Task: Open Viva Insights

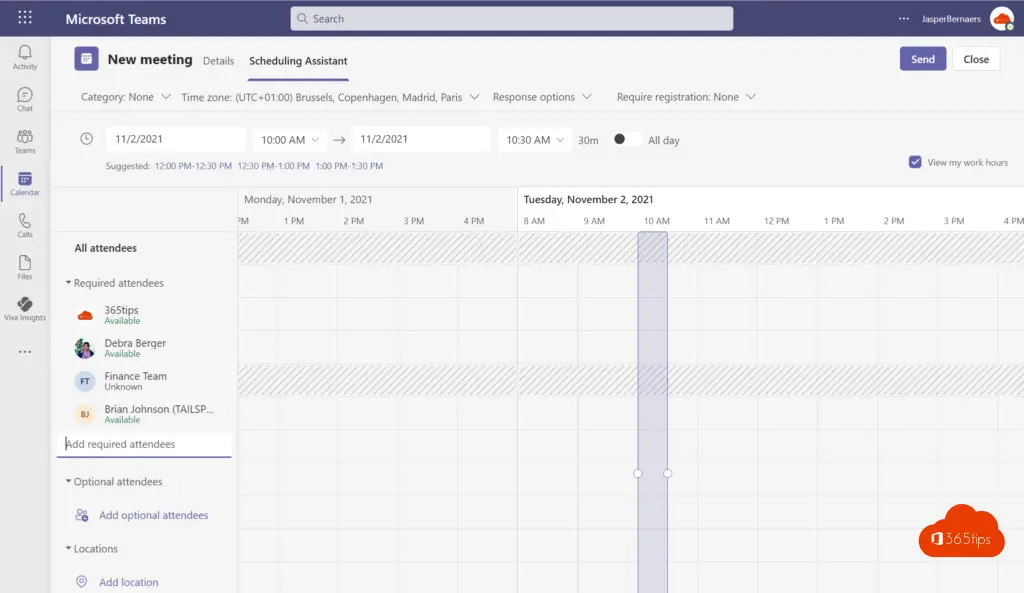Action: pos(25,309)
